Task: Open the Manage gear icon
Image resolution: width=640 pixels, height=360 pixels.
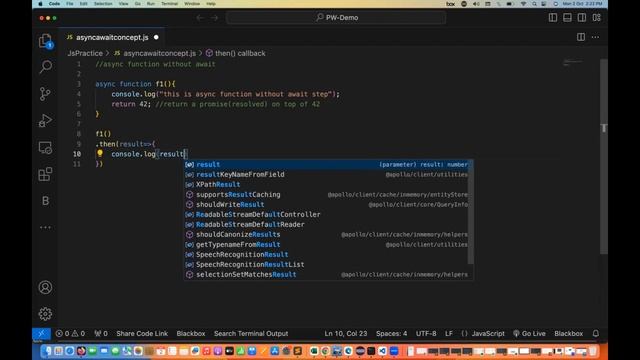Action: pyautogui.click(x=45, y=313)
